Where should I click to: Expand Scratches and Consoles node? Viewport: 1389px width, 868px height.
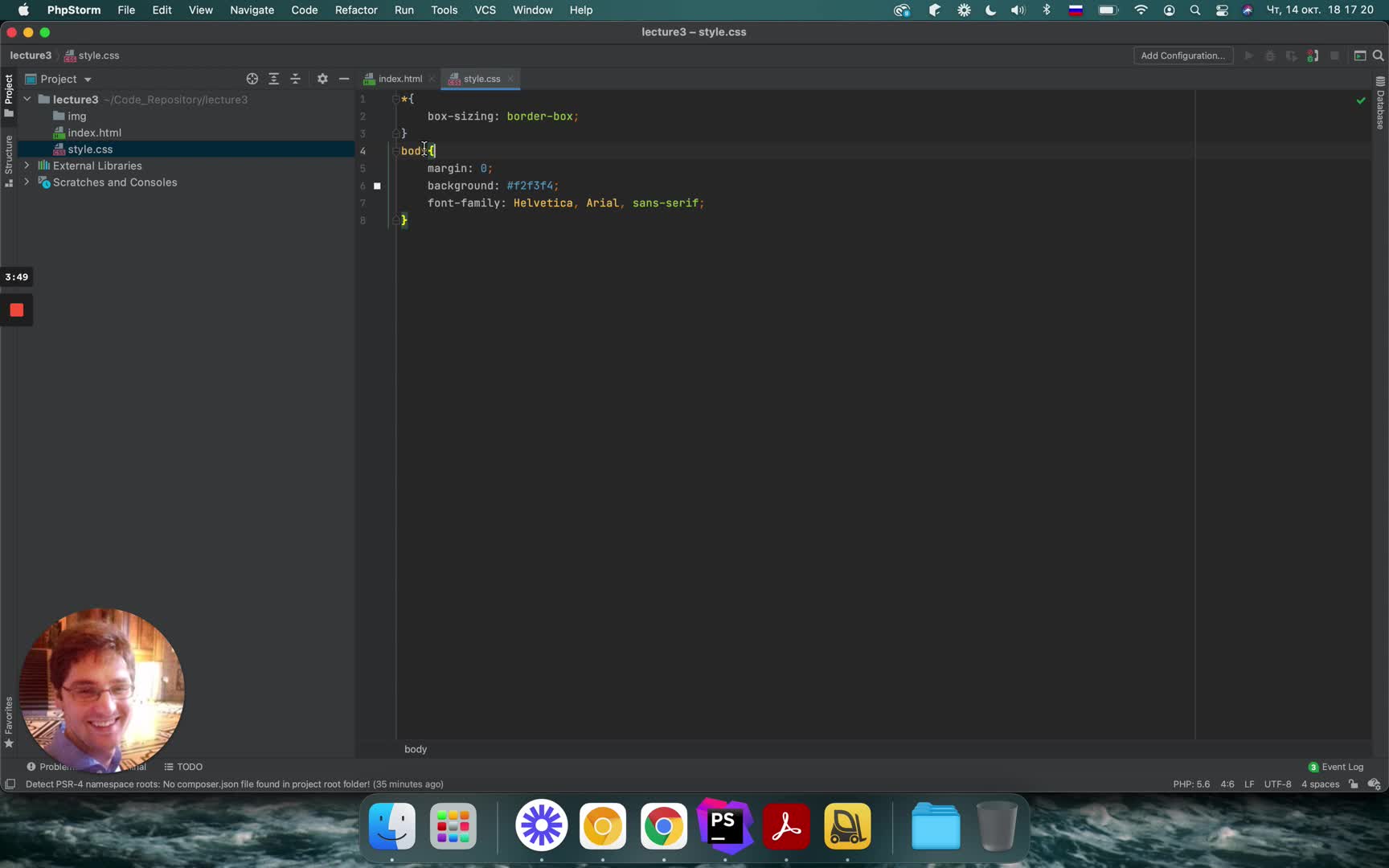pyautogui.click(x=27, y=182)
